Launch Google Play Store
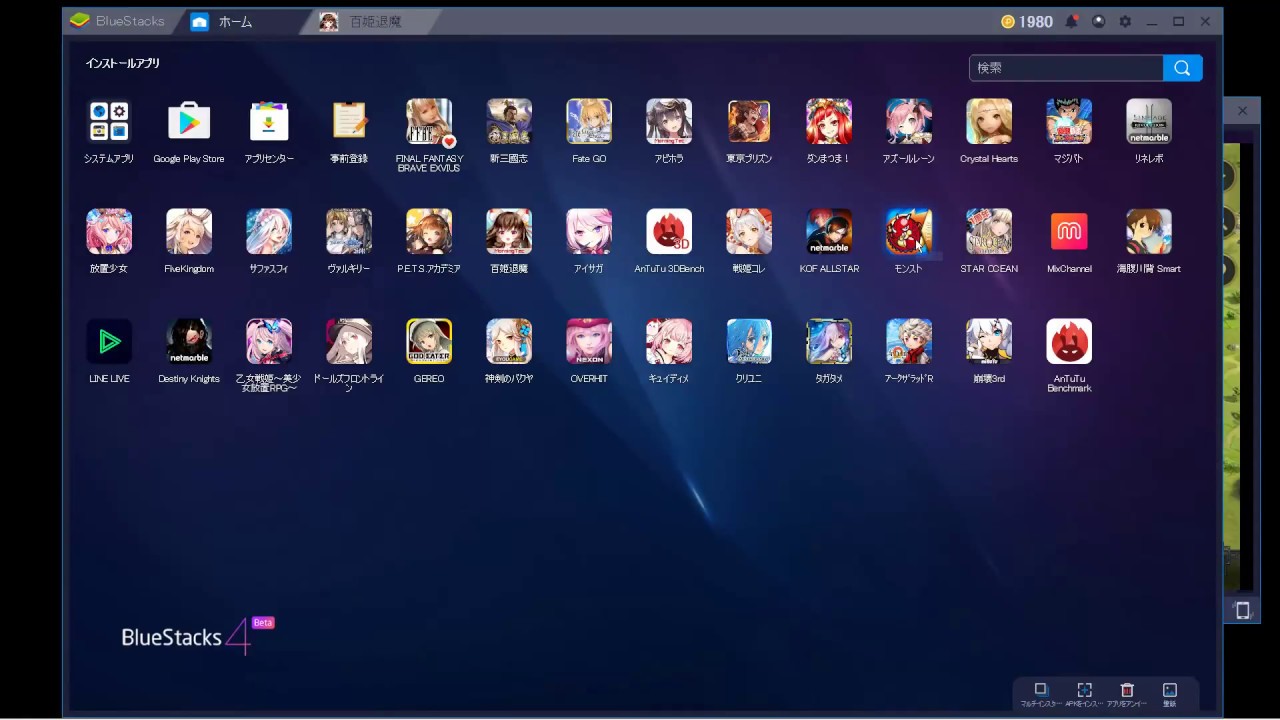The image size is (1280, 720). (189, 121)
